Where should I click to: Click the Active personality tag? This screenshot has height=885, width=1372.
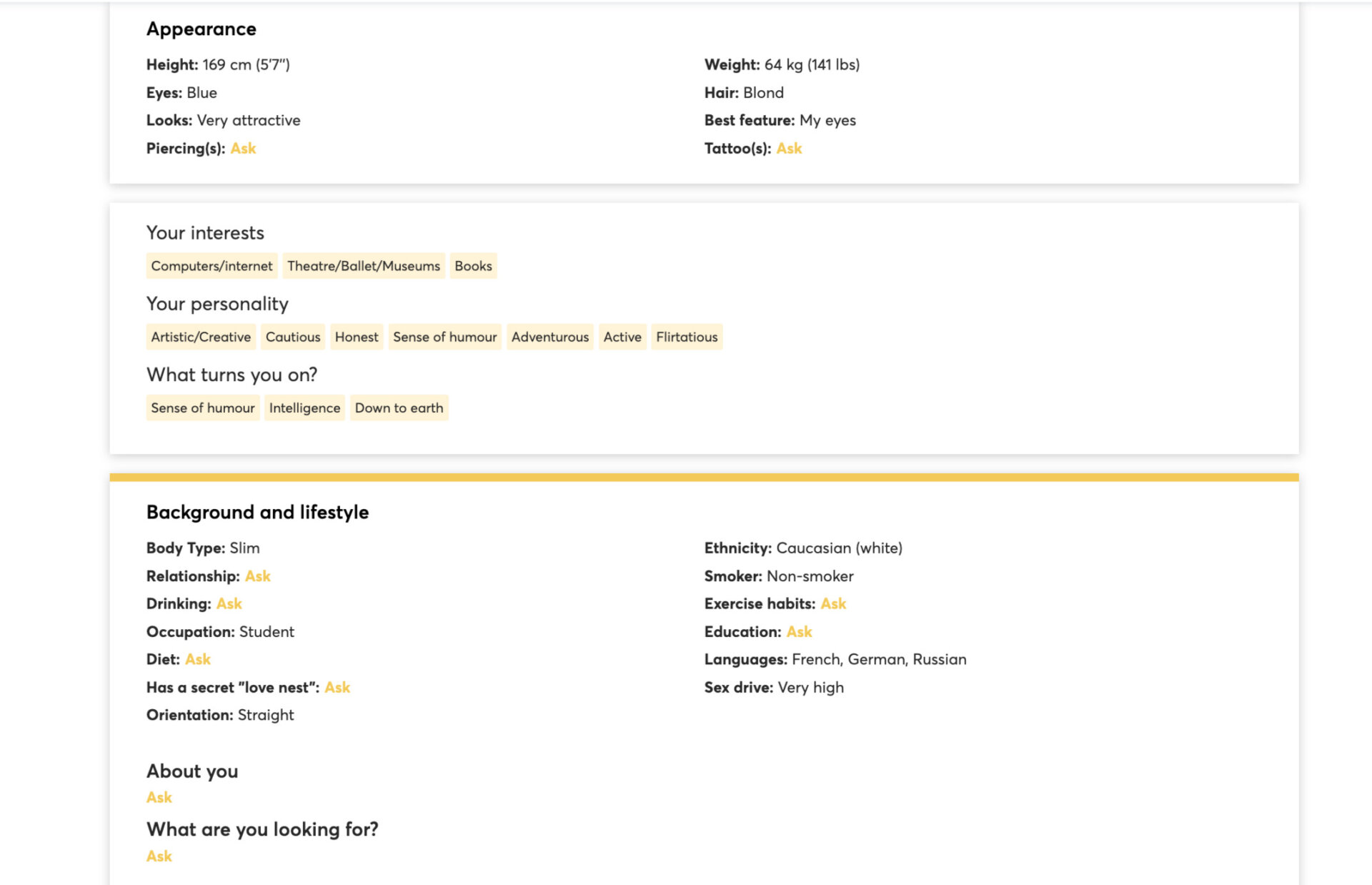[622, 337]
